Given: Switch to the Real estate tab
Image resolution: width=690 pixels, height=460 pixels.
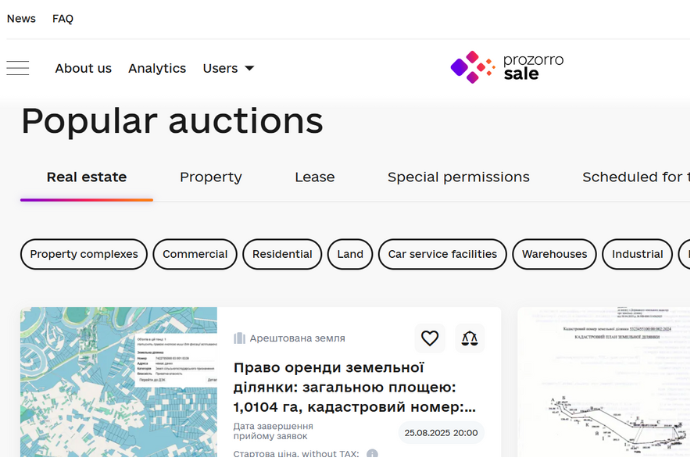Looking at the screenshot, I should [87, 177].
